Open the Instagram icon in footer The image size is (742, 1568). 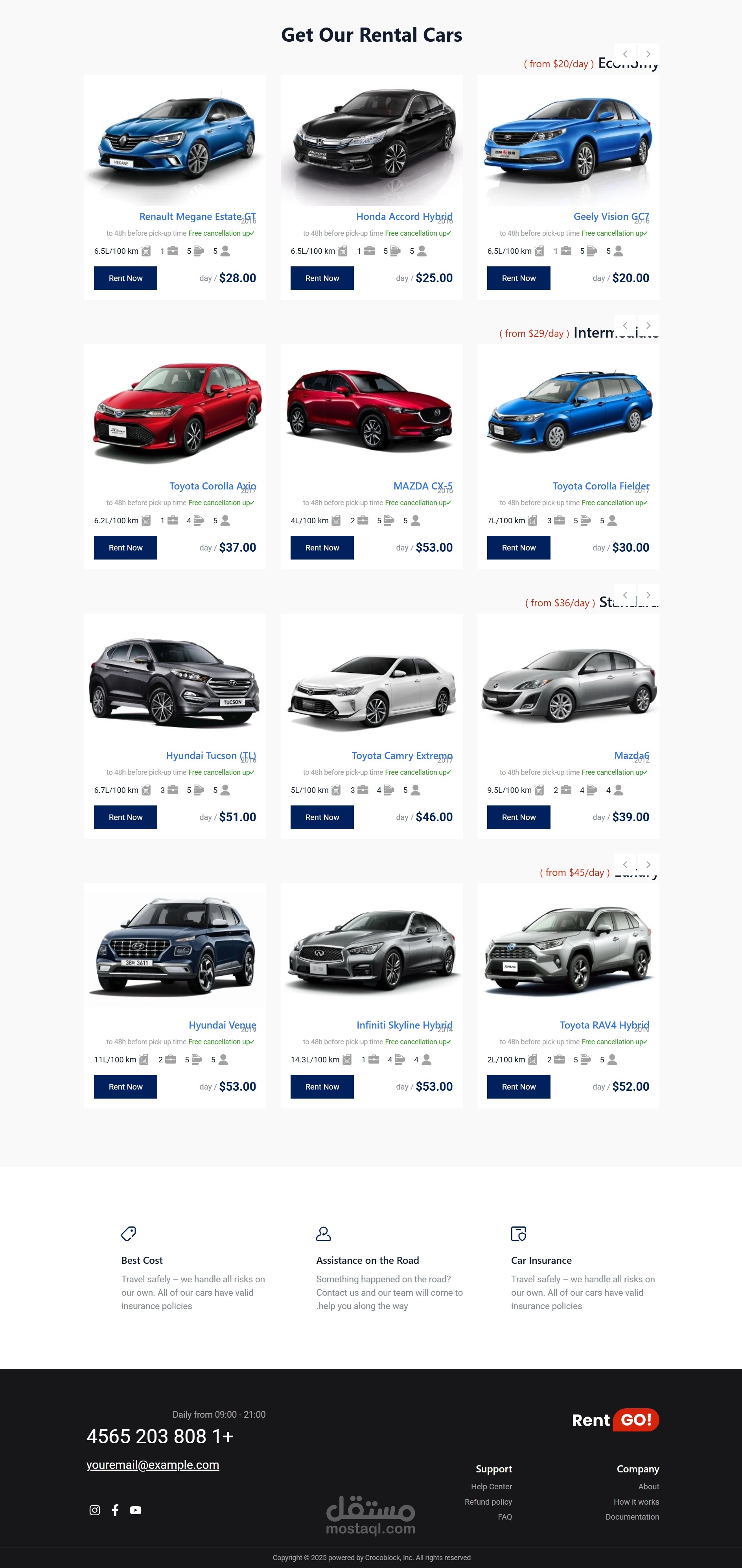coord(94,1509)
